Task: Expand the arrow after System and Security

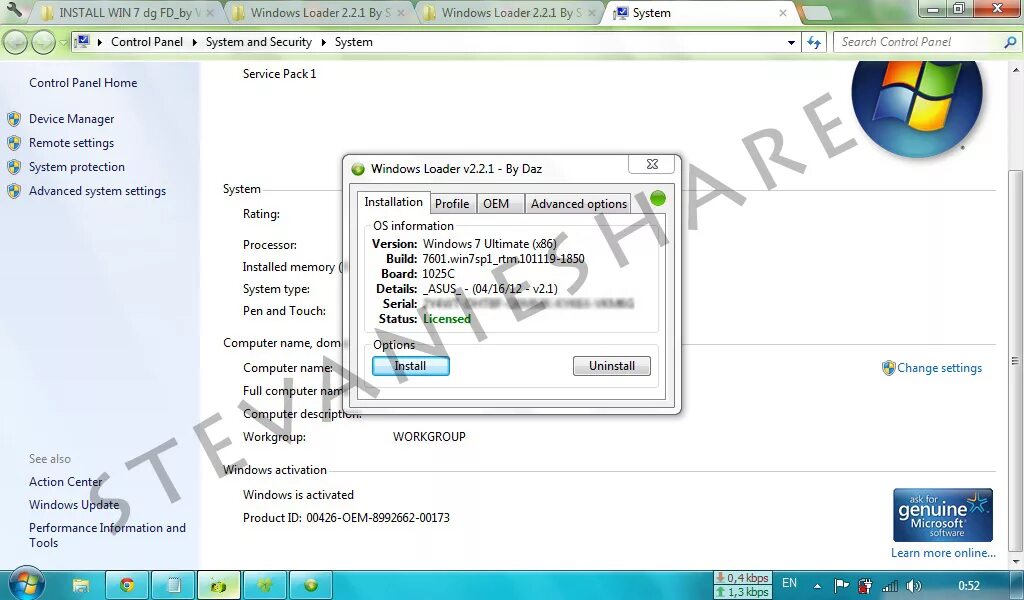Action: 323,42
